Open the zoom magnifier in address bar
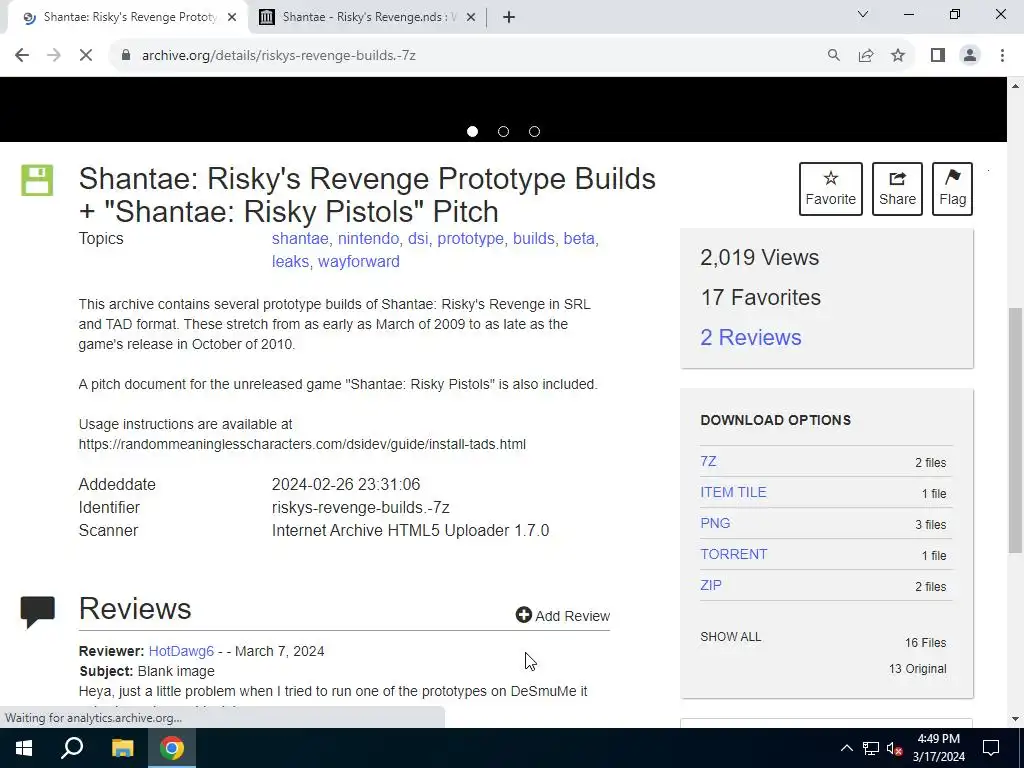 pyautogui.click(x=833, y=56)
